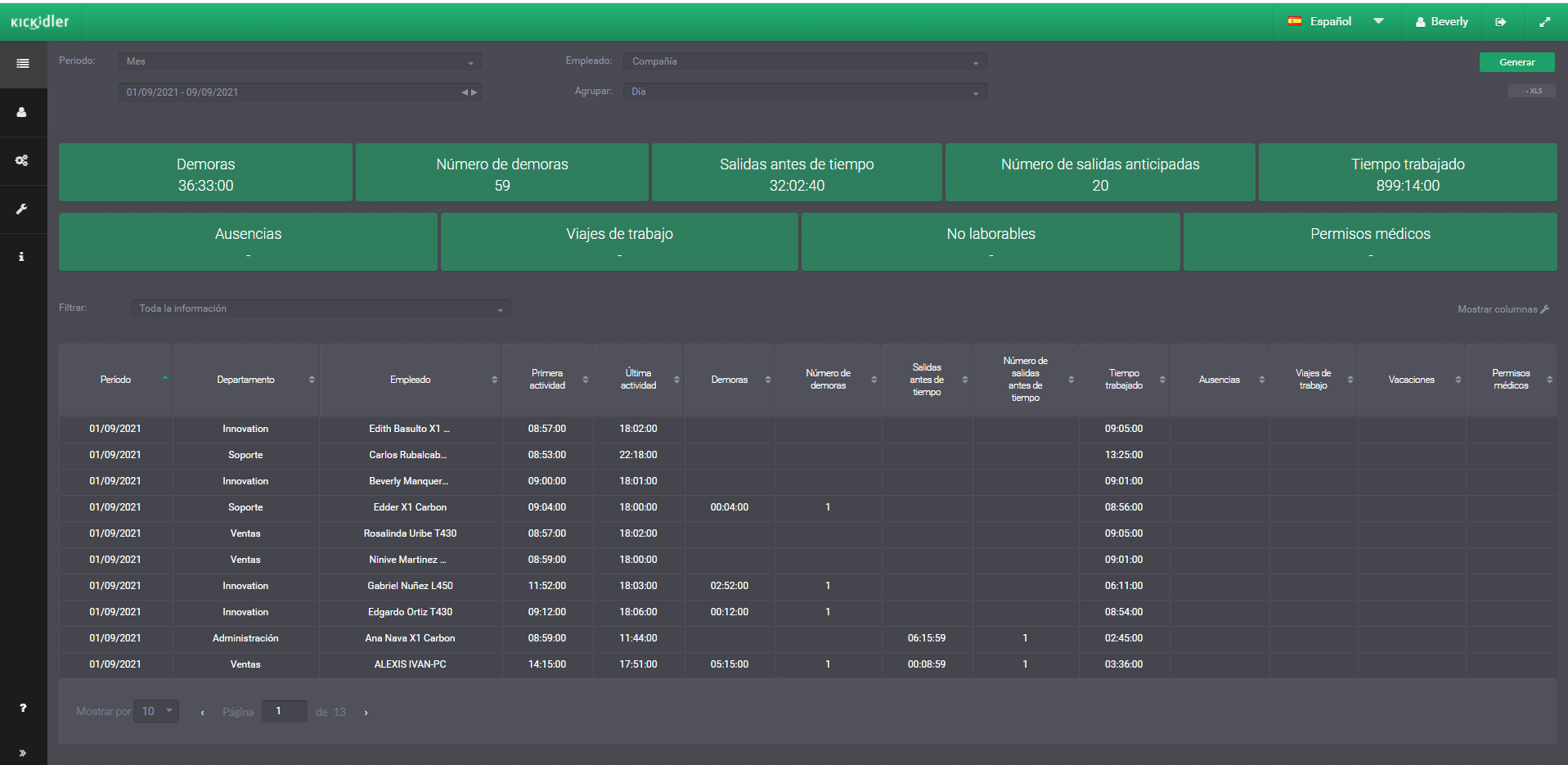Expand the sidebar with double chevron
Viewport: 1568px width, 765px height.
tap(22, 753)
